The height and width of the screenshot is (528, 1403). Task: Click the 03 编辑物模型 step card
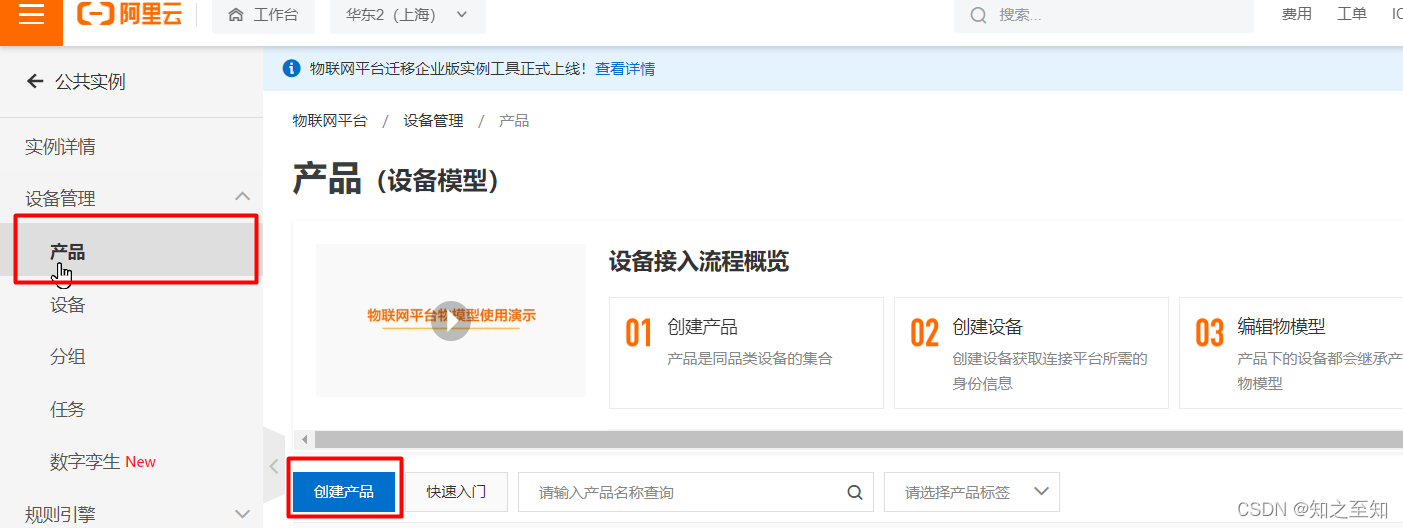pos(1291,352)
